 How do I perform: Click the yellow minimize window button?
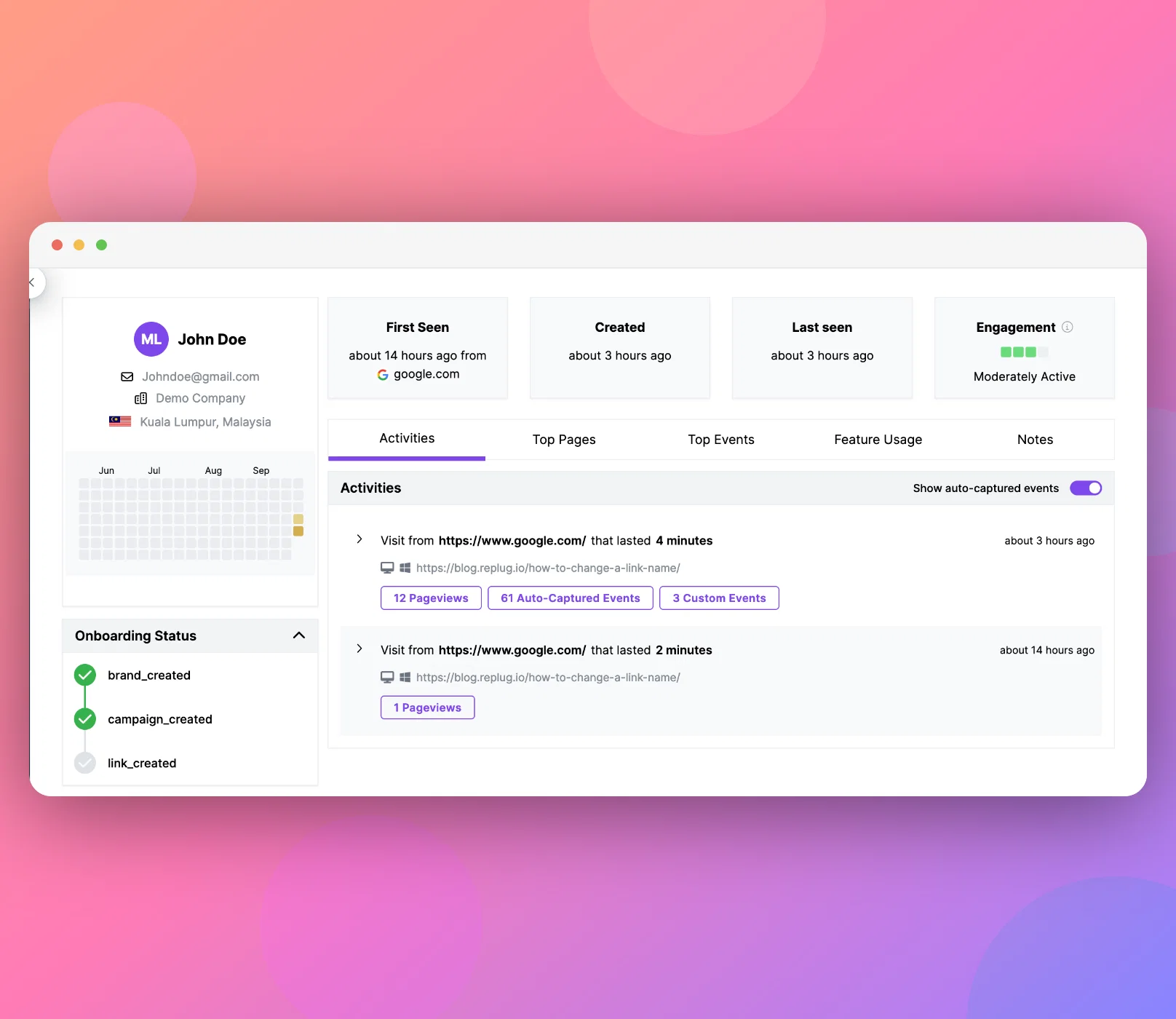79,245
